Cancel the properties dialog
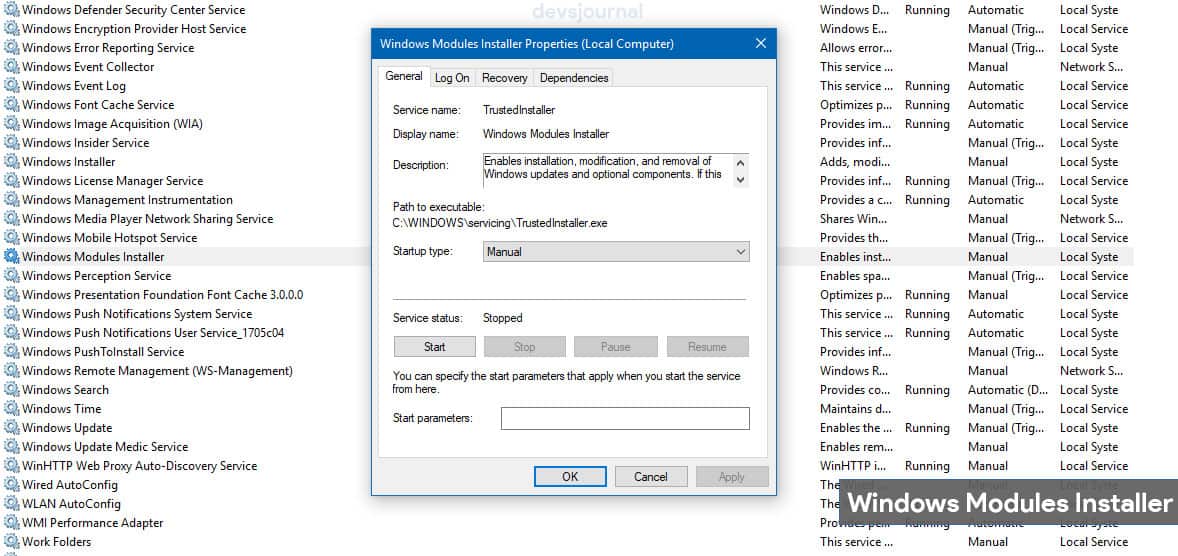The height and width of the screenshot is (556, 1178). 651,476
